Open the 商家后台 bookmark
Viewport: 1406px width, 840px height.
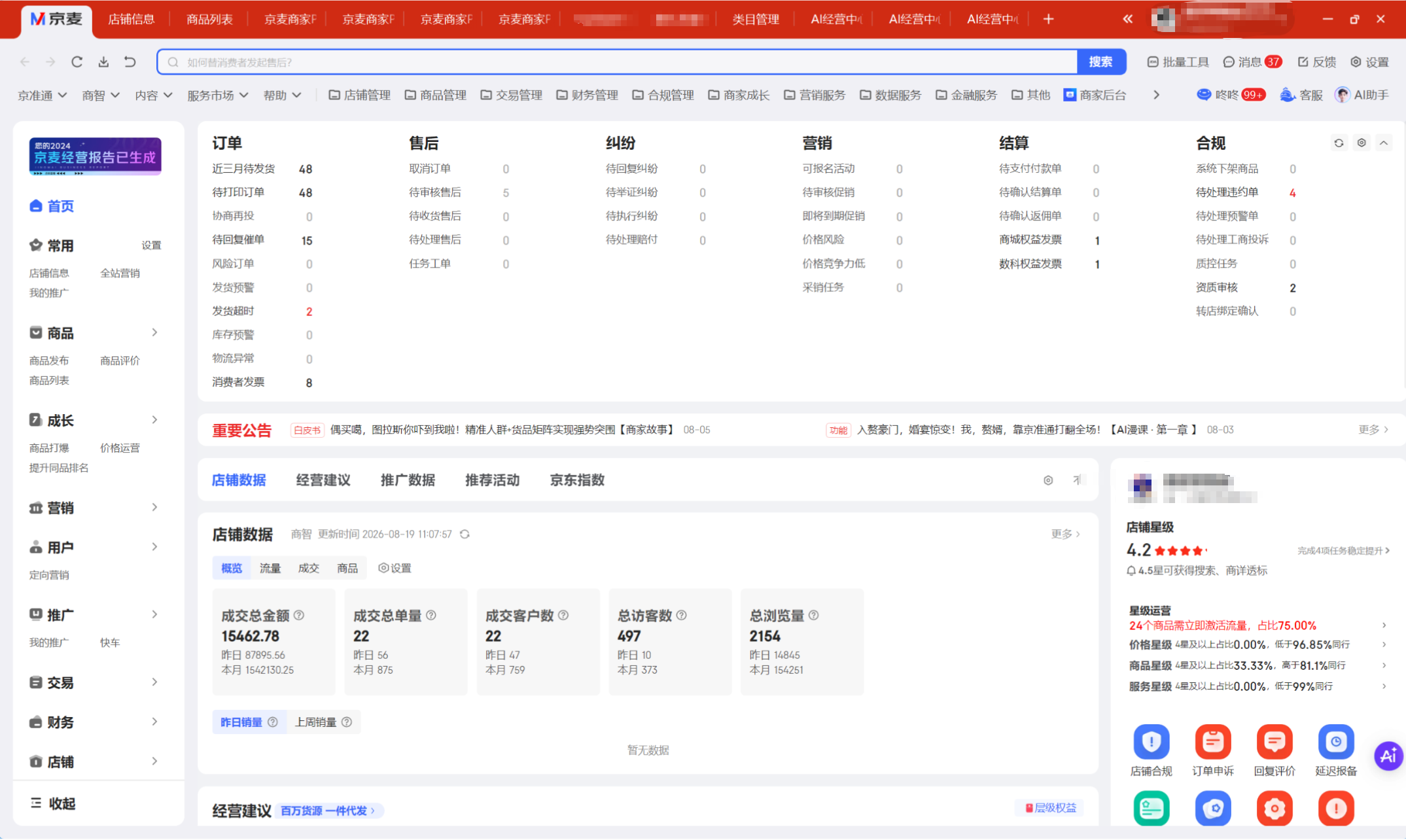click(1095, 95)
